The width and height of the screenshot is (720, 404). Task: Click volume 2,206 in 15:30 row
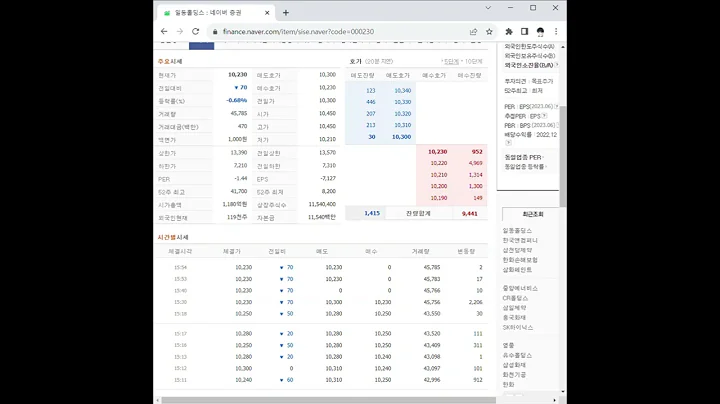pos(475,302)
